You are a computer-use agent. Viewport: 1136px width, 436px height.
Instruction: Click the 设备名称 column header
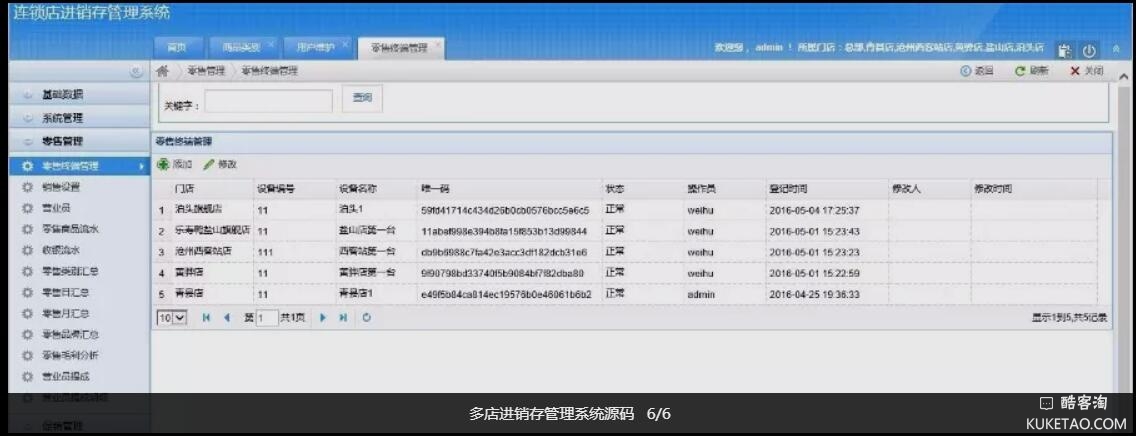tap(376, 188)
